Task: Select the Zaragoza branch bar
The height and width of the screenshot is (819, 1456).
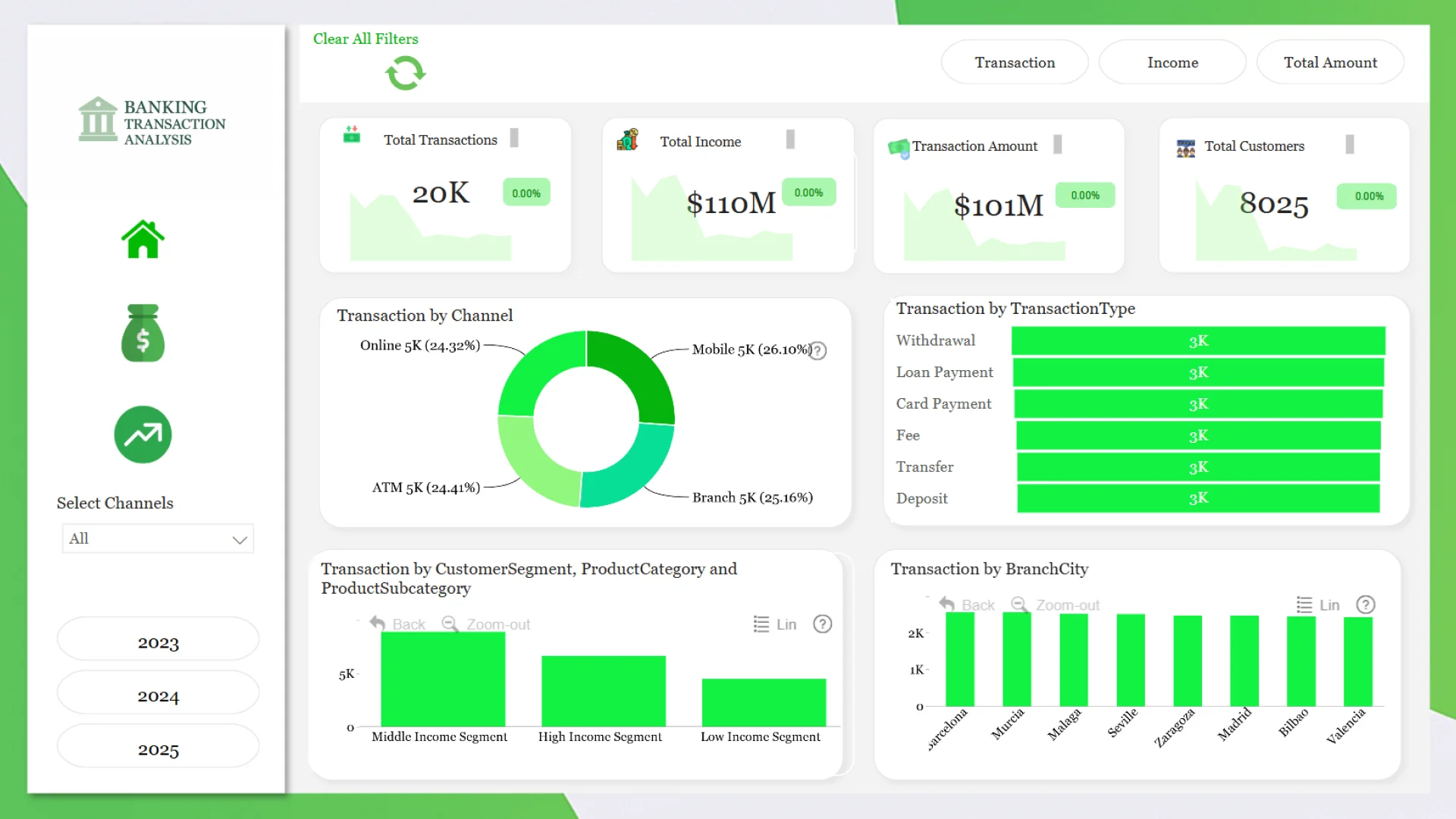Action: (x=1188, y=661)
